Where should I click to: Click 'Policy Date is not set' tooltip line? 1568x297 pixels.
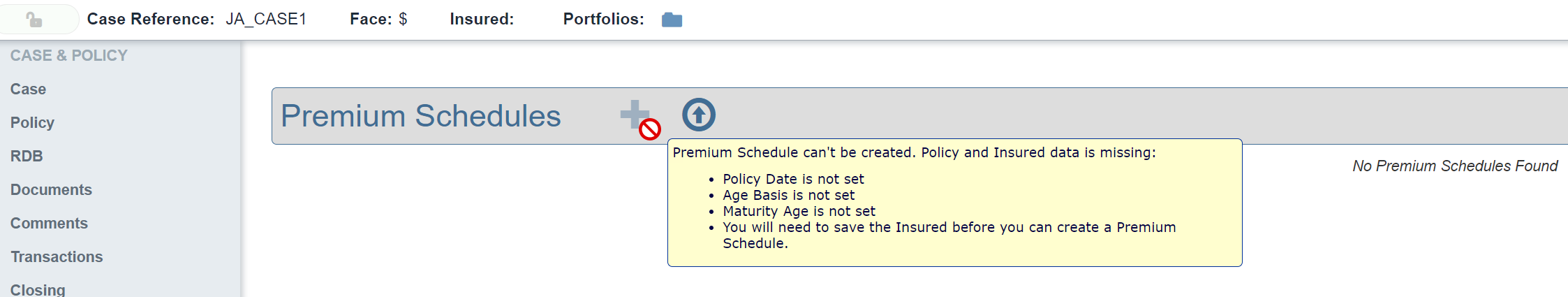[x=793, y=180]
